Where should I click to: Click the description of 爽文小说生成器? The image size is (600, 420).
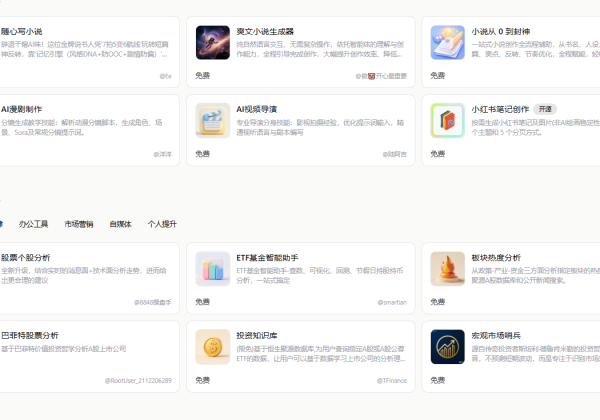click(x=320, y=49)
